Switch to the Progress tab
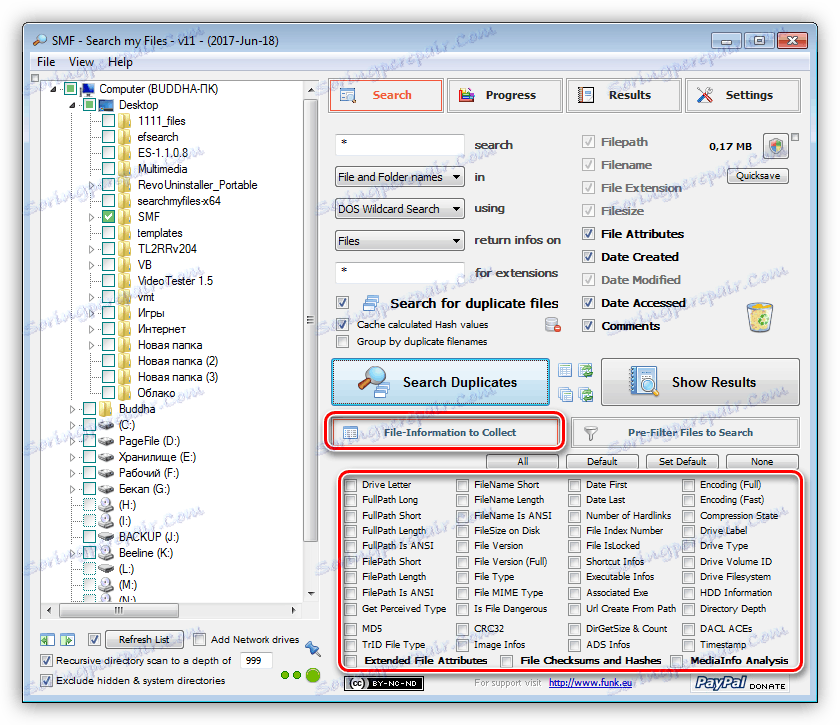This screenshot has height=725, width=840. coord(505,95)
